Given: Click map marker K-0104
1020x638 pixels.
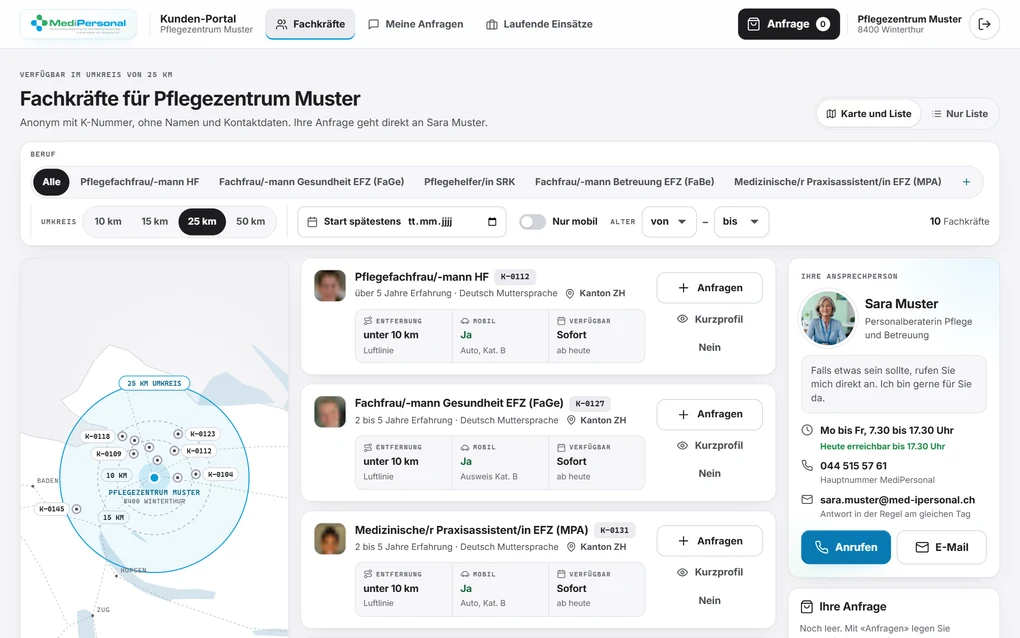Looking at the screenshot, I should (x=220, y=475).
